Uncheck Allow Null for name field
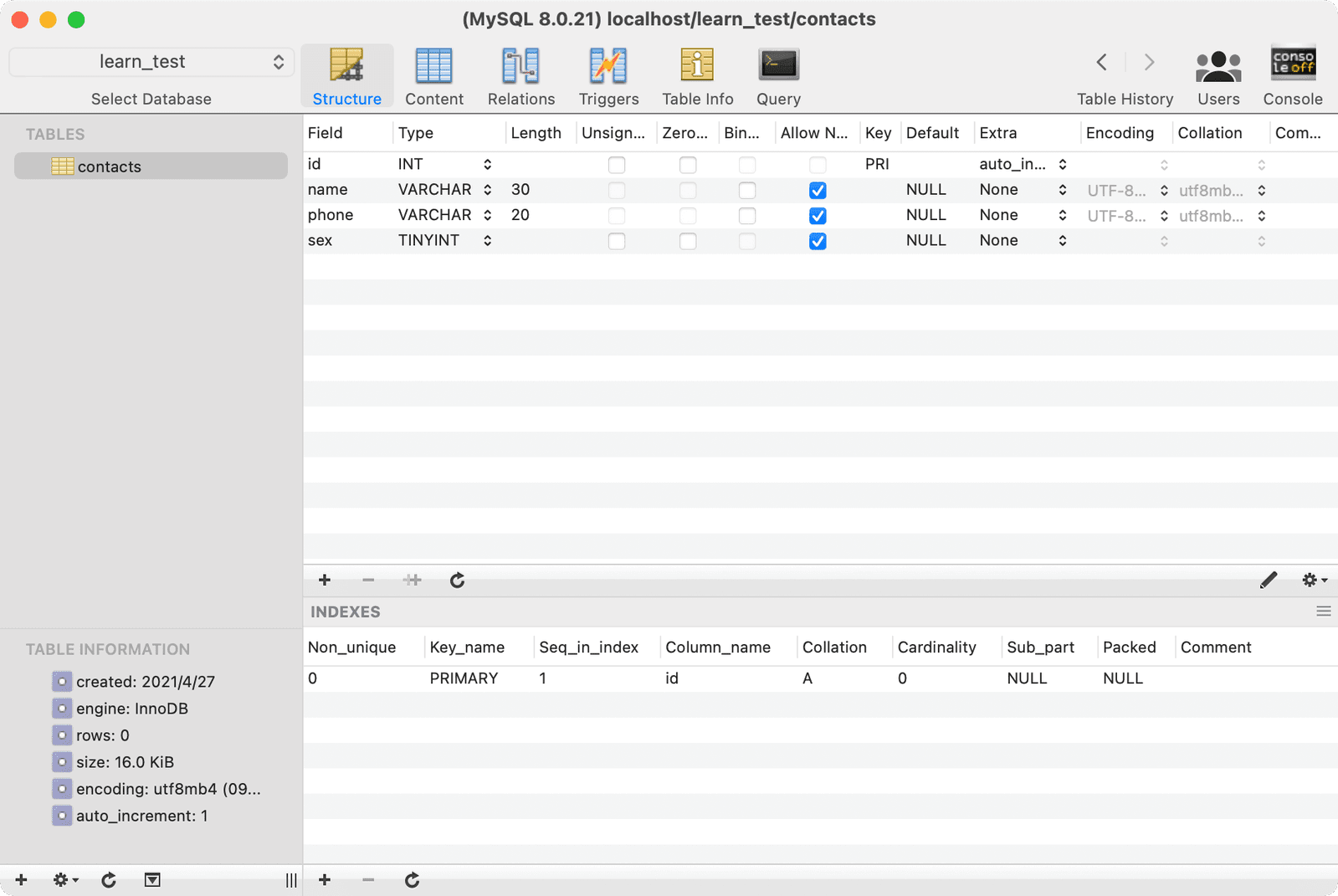The width and height of the screenshot is (1338, 896). point(818,191)
